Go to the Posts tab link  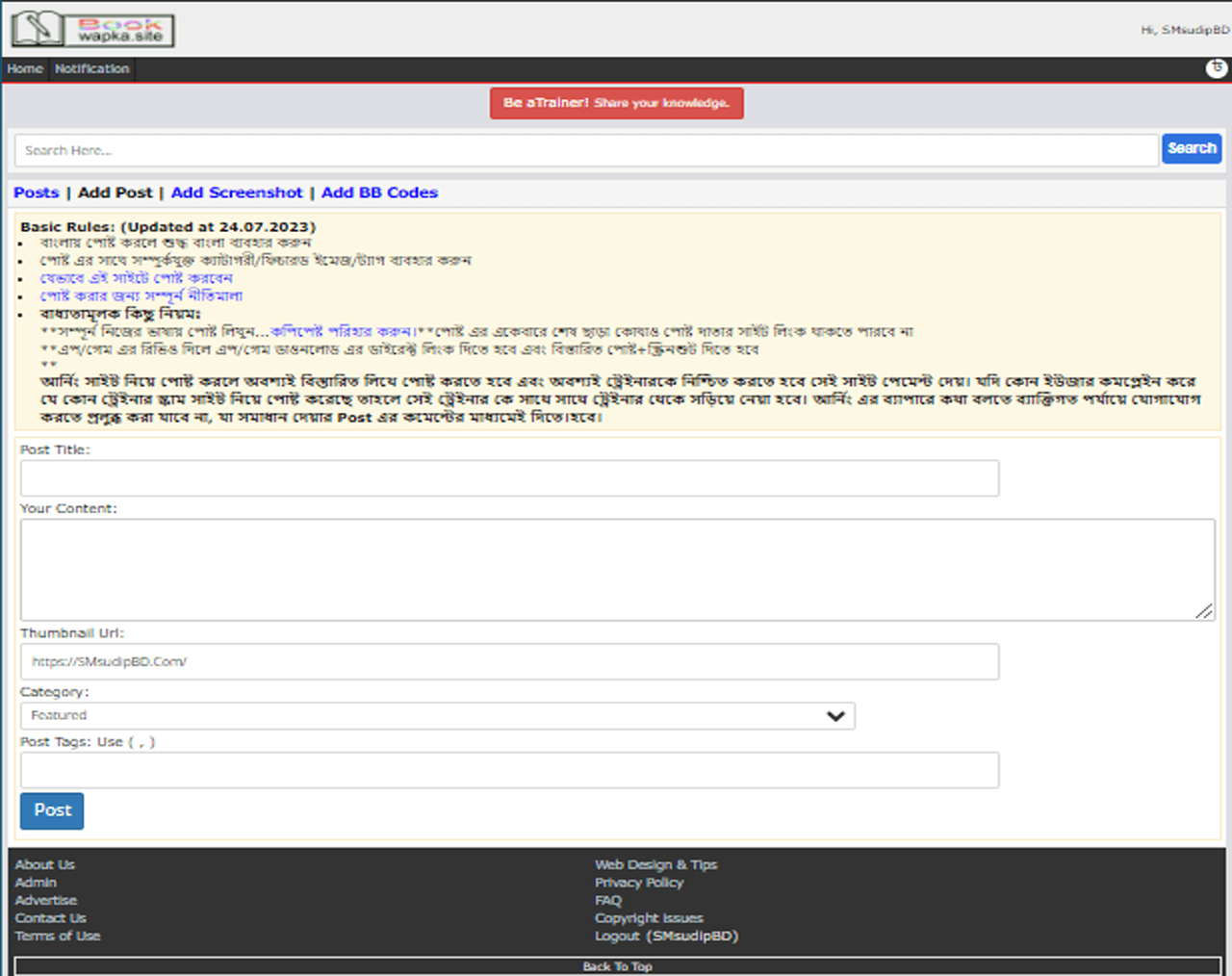click(x=37, y=193)
